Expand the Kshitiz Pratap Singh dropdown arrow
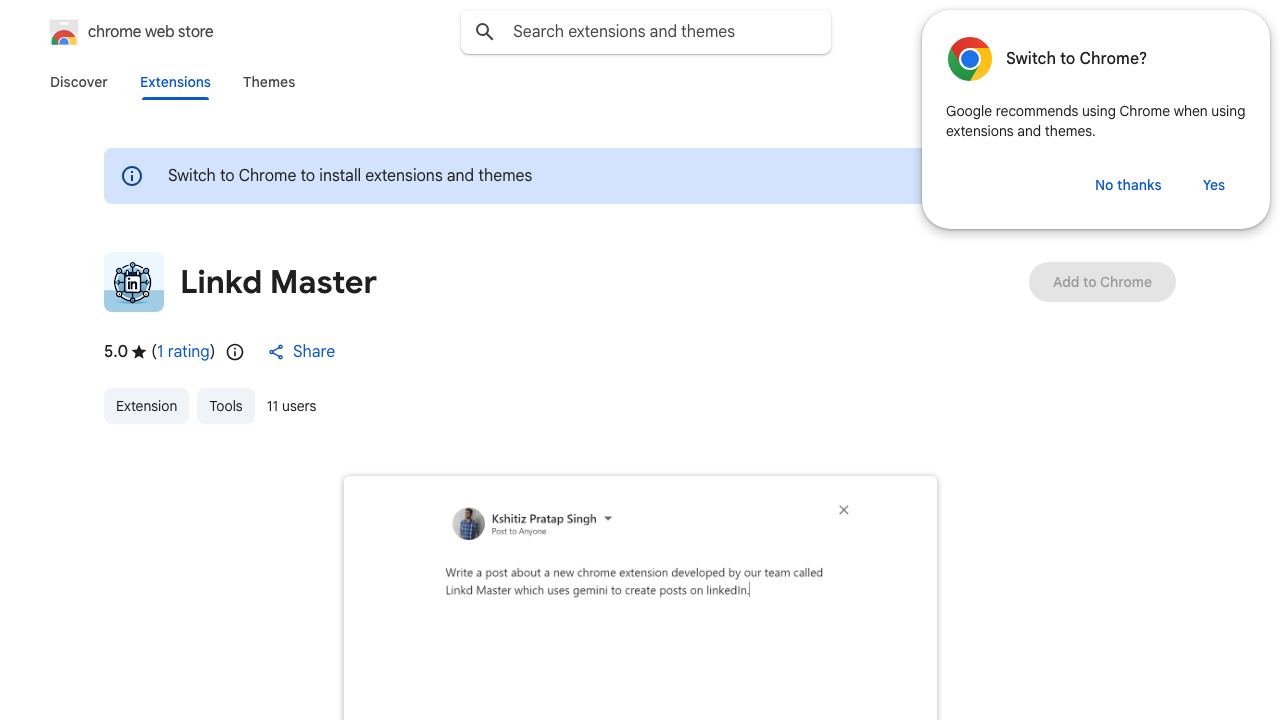Image resolution: width=1280 pixels, height=720 pixels. 608,519
